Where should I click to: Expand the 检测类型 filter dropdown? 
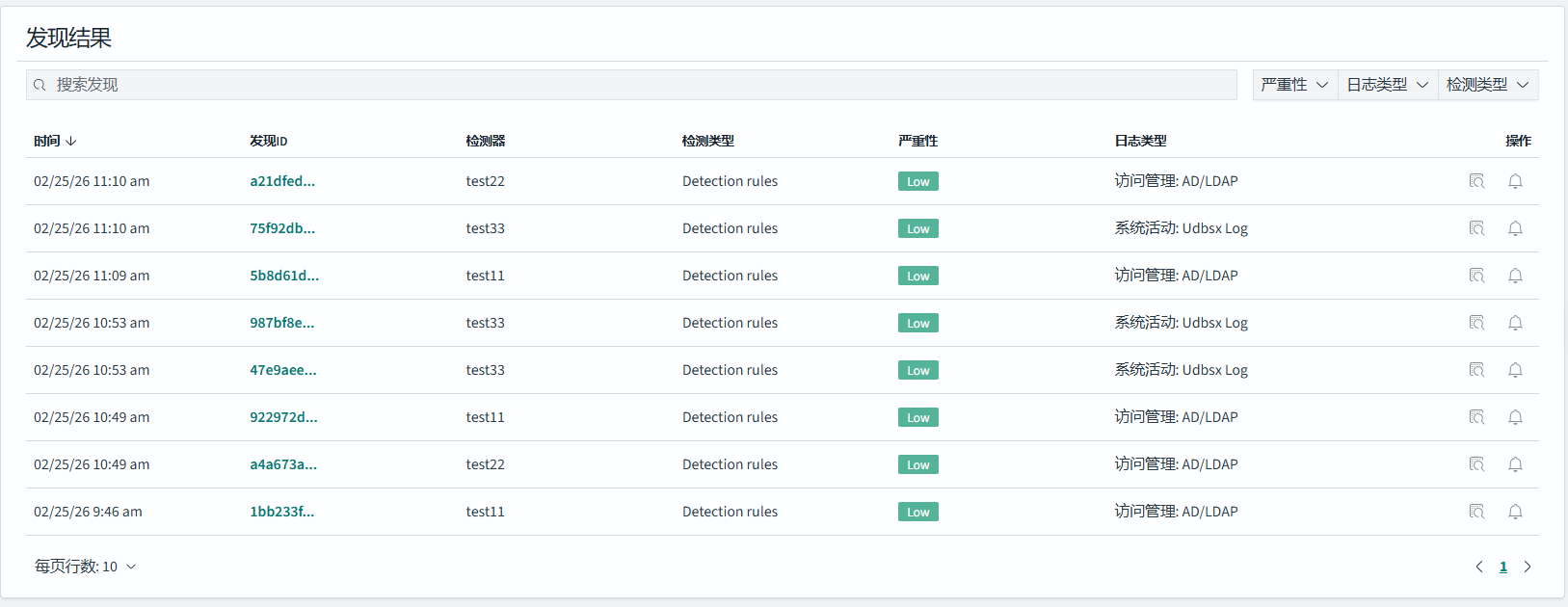(1487, 85)
